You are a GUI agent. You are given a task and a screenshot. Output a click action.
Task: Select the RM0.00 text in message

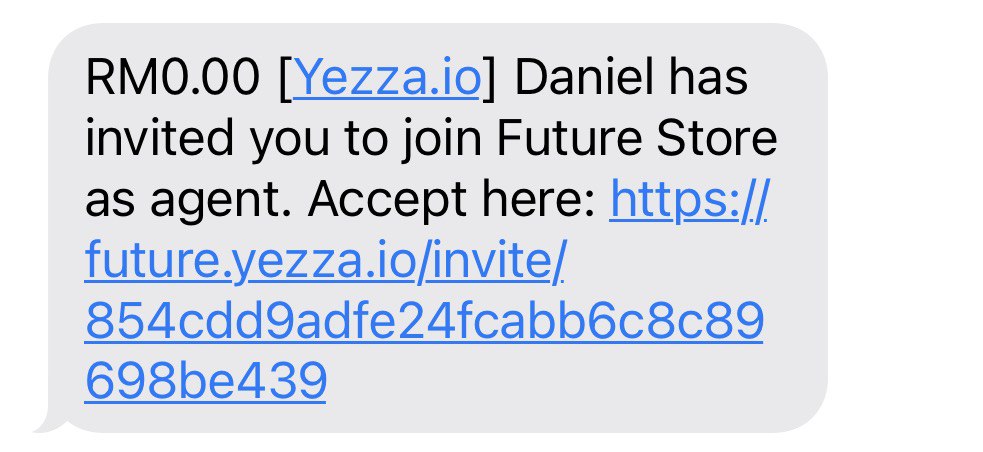coord(172,78)
